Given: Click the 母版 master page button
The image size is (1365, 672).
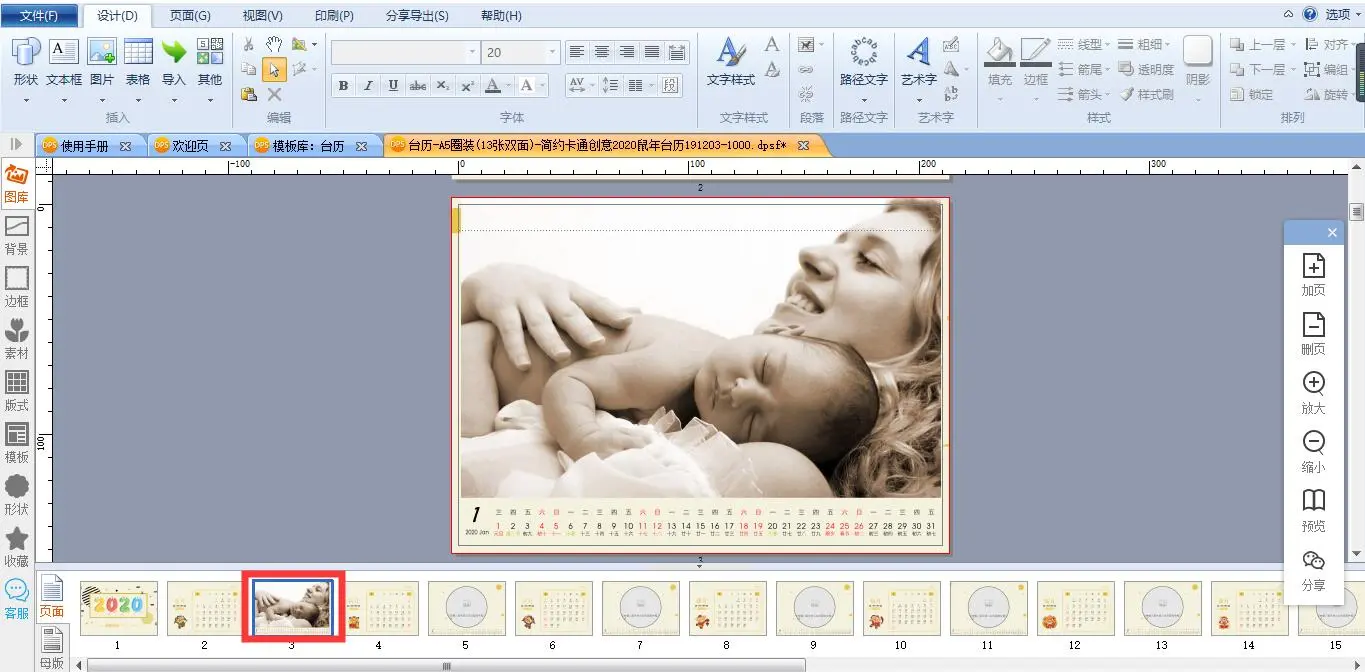Looking at the screenshot, I should tap(51, 645).
